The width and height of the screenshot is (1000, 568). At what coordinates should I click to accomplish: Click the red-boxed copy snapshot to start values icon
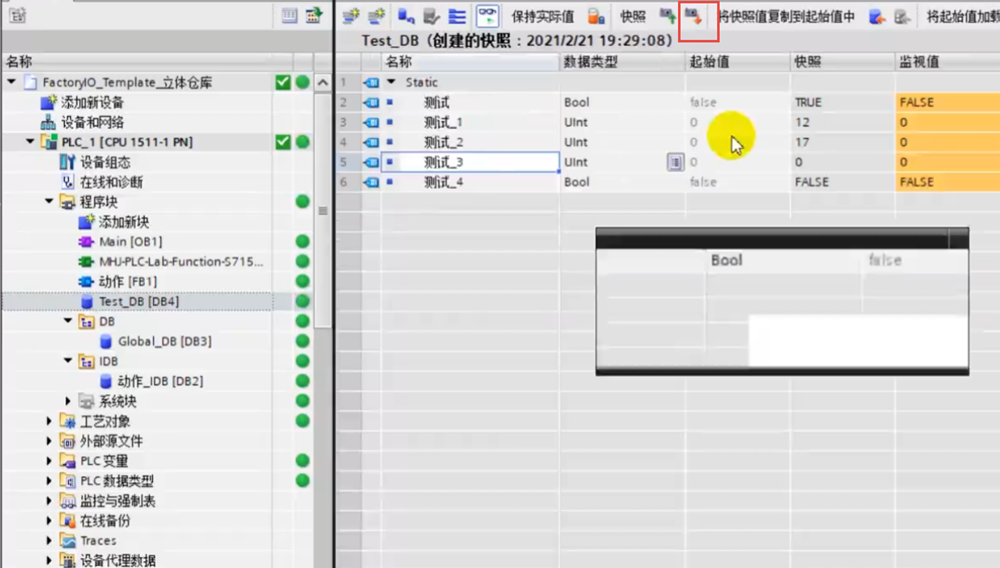[692, 17]
